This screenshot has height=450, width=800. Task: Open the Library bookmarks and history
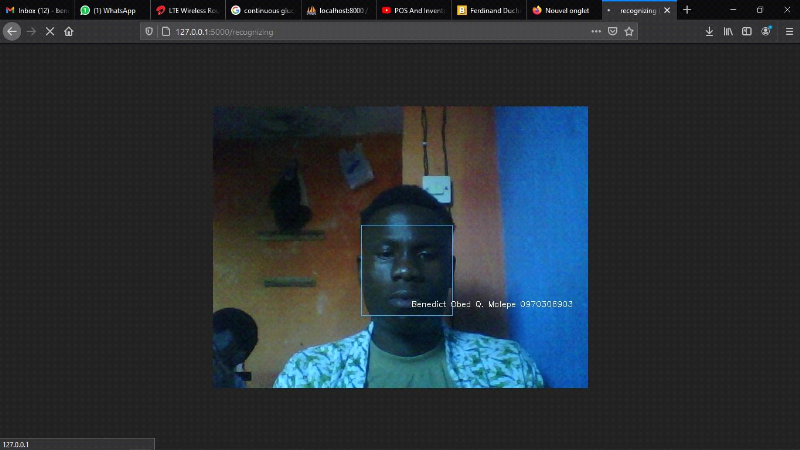pyautogui.click(x=728, y=32)
